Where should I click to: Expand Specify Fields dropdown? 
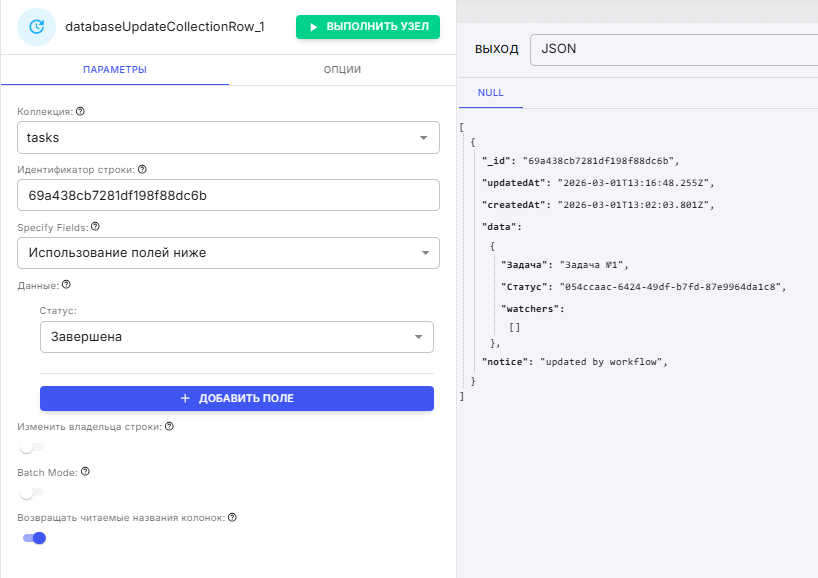click(228, 253)
